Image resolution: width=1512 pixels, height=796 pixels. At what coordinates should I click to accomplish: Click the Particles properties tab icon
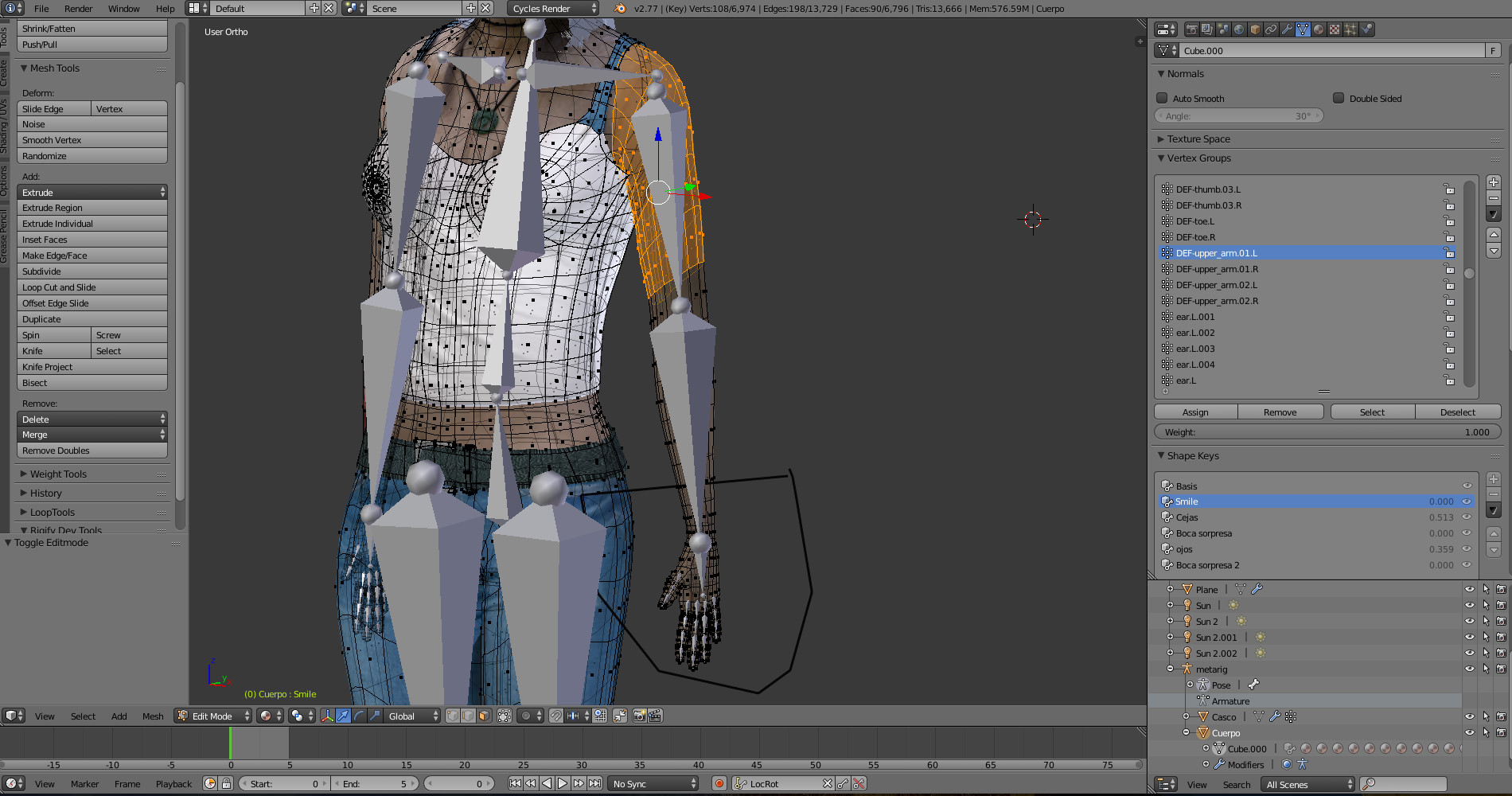tap(1350, 29)
